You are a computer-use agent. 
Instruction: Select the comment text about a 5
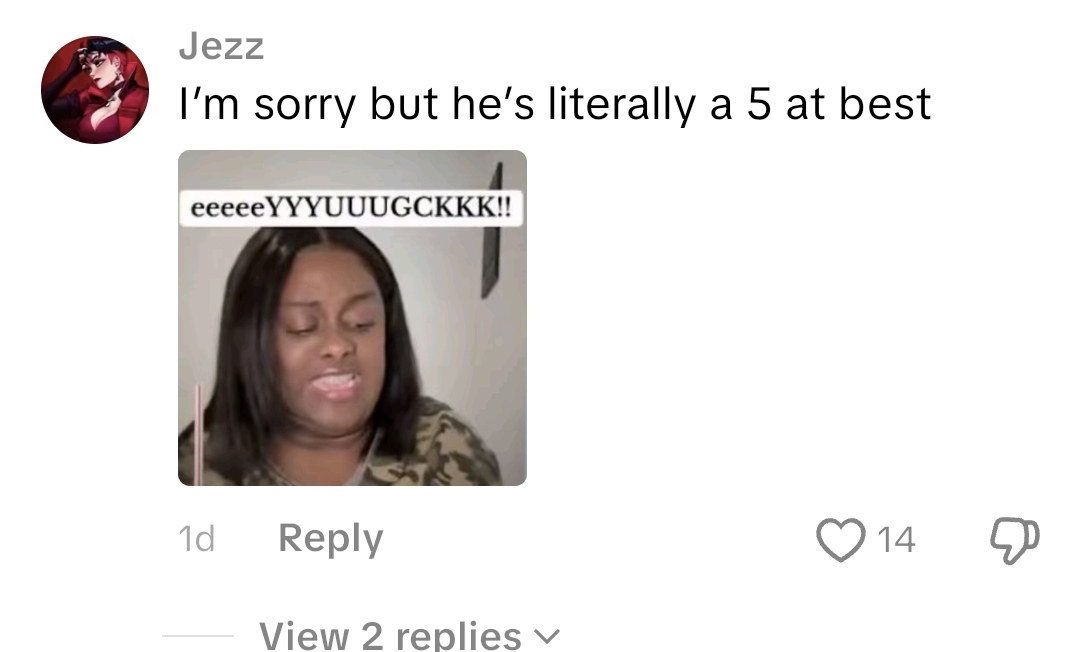click(555, 105)
